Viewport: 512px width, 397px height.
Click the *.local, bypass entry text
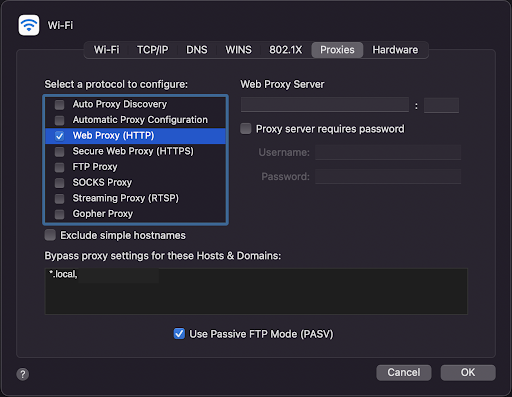coord(63,274)
